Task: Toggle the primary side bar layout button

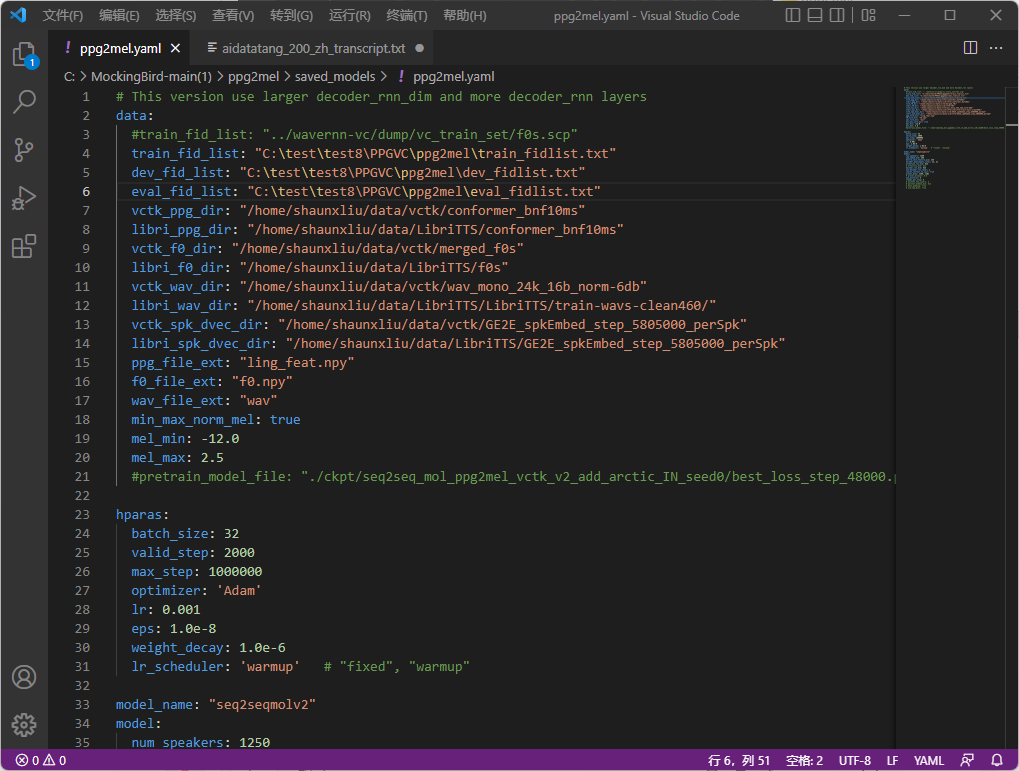Action: (793, 15)
